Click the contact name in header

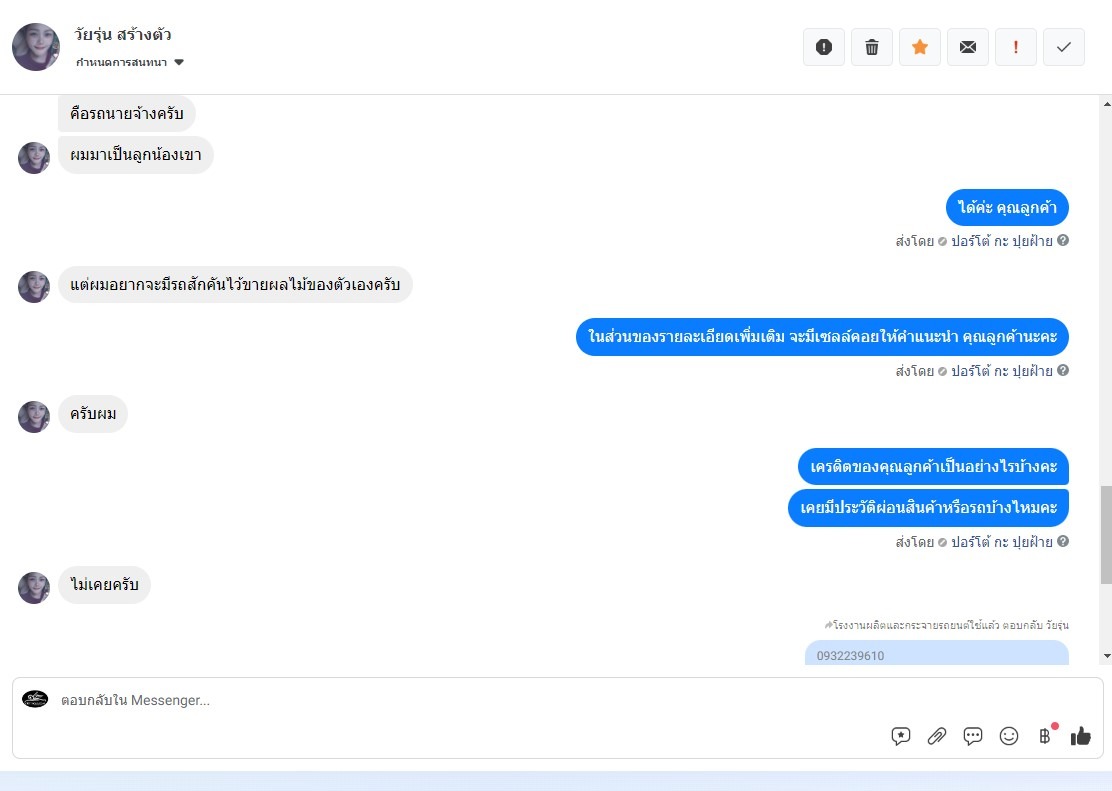pos(123,34)
